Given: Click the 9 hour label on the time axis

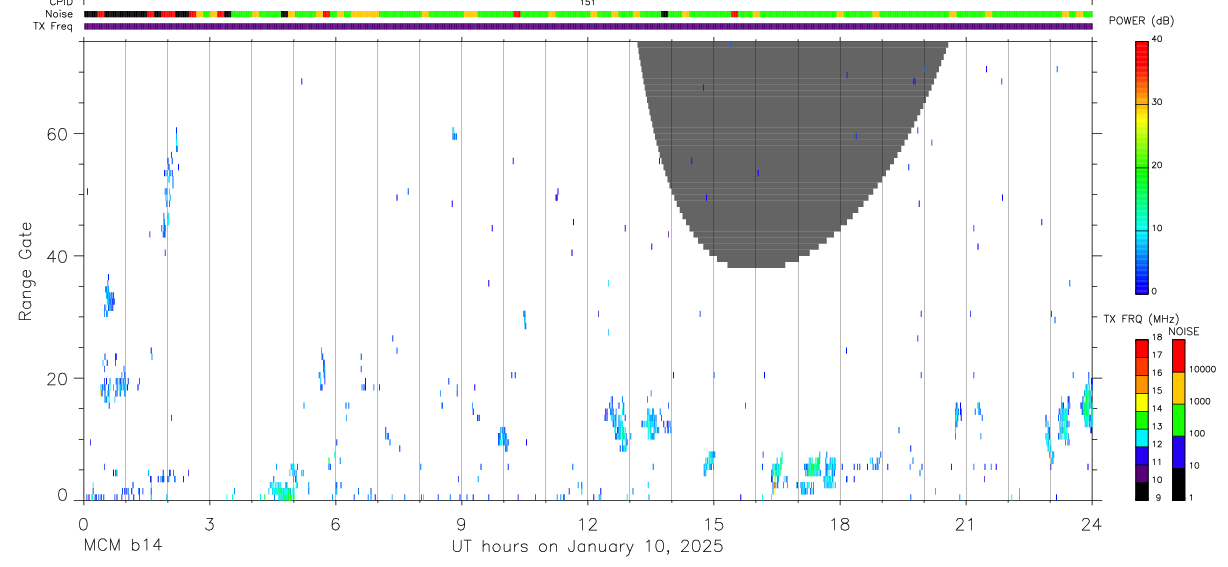Looking at the screenshot, I should 461,522.
